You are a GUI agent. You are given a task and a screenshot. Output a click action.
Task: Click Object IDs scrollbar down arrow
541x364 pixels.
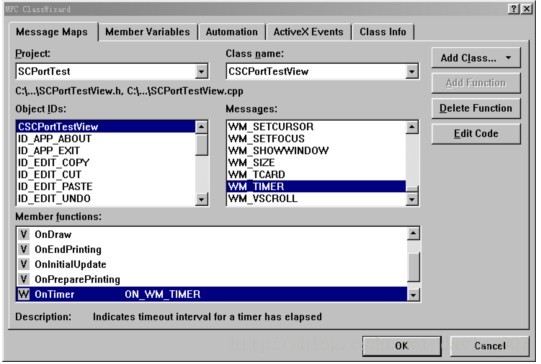point(201,199)
